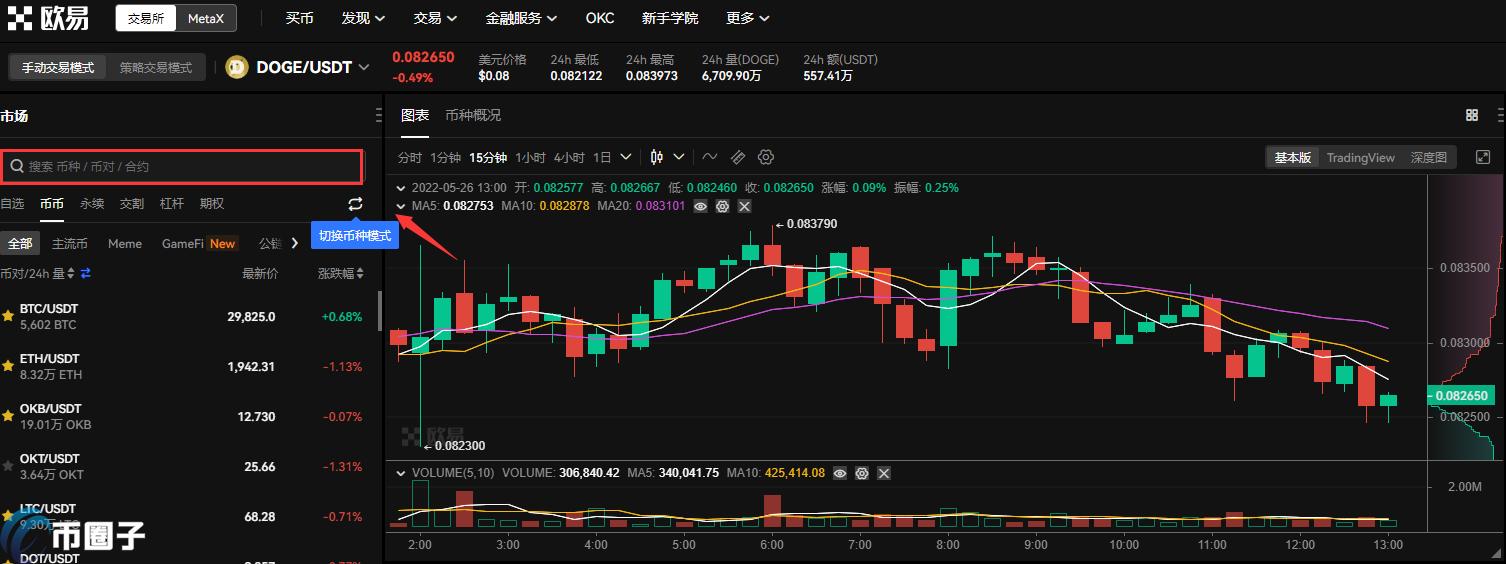1506x564 pixels.
Task: Switch chart to TradingView version
Action: click(x=1360, y=157)
